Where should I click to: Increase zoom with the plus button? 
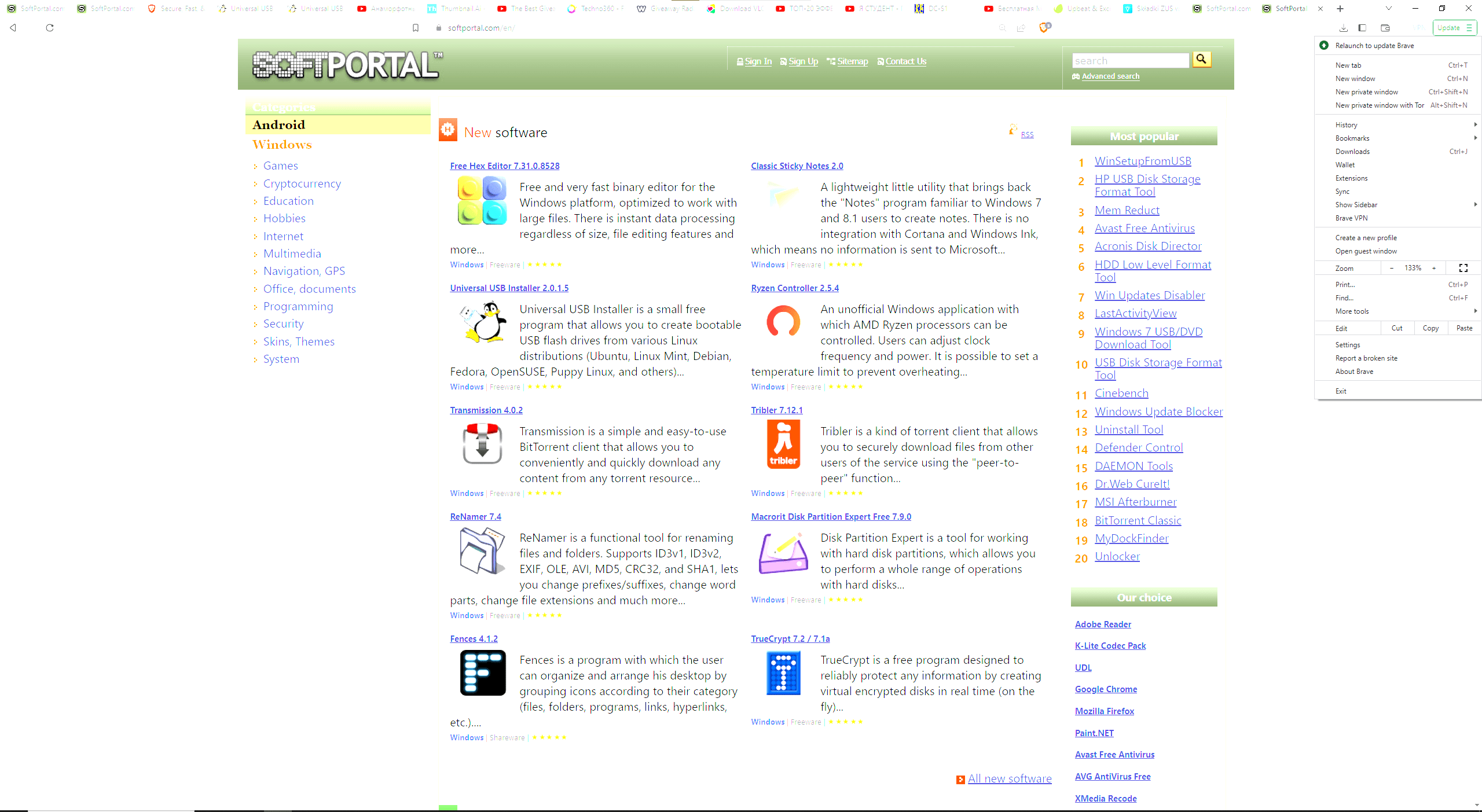[x=1434, y=268]
